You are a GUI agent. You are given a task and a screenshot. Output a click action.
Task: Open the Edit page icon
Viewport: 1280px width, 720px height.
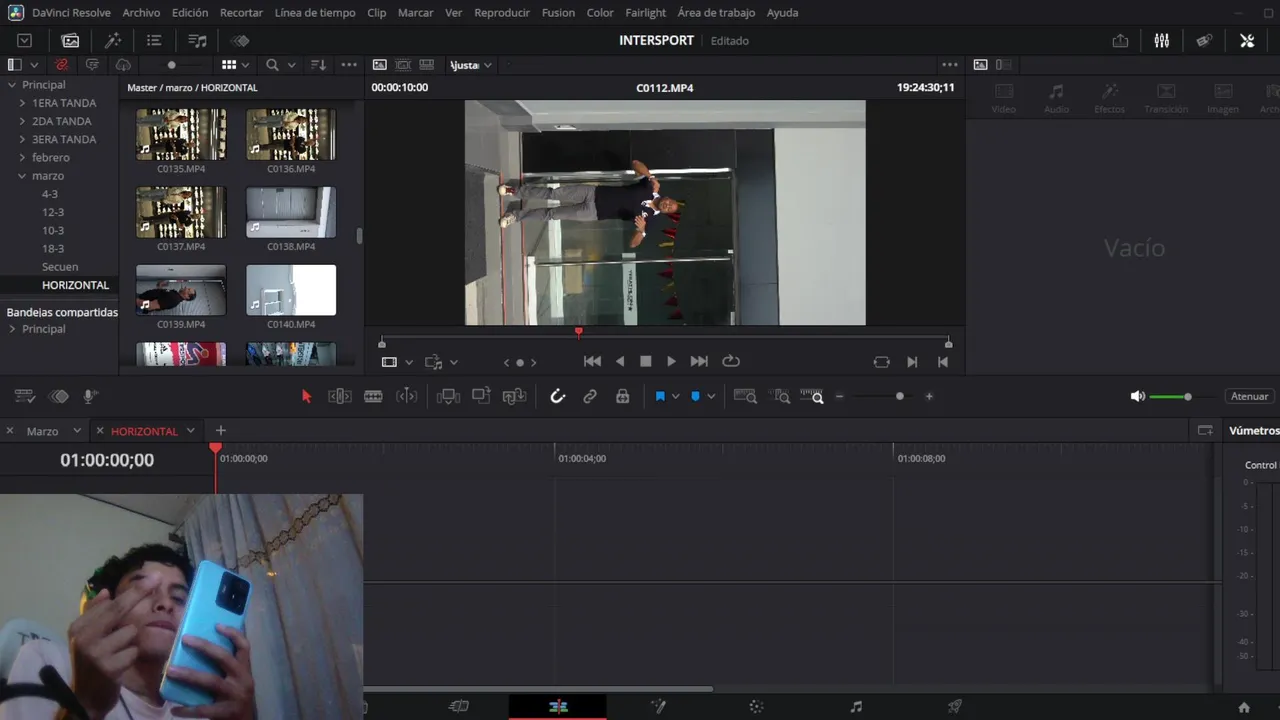[x=558, y=707]
